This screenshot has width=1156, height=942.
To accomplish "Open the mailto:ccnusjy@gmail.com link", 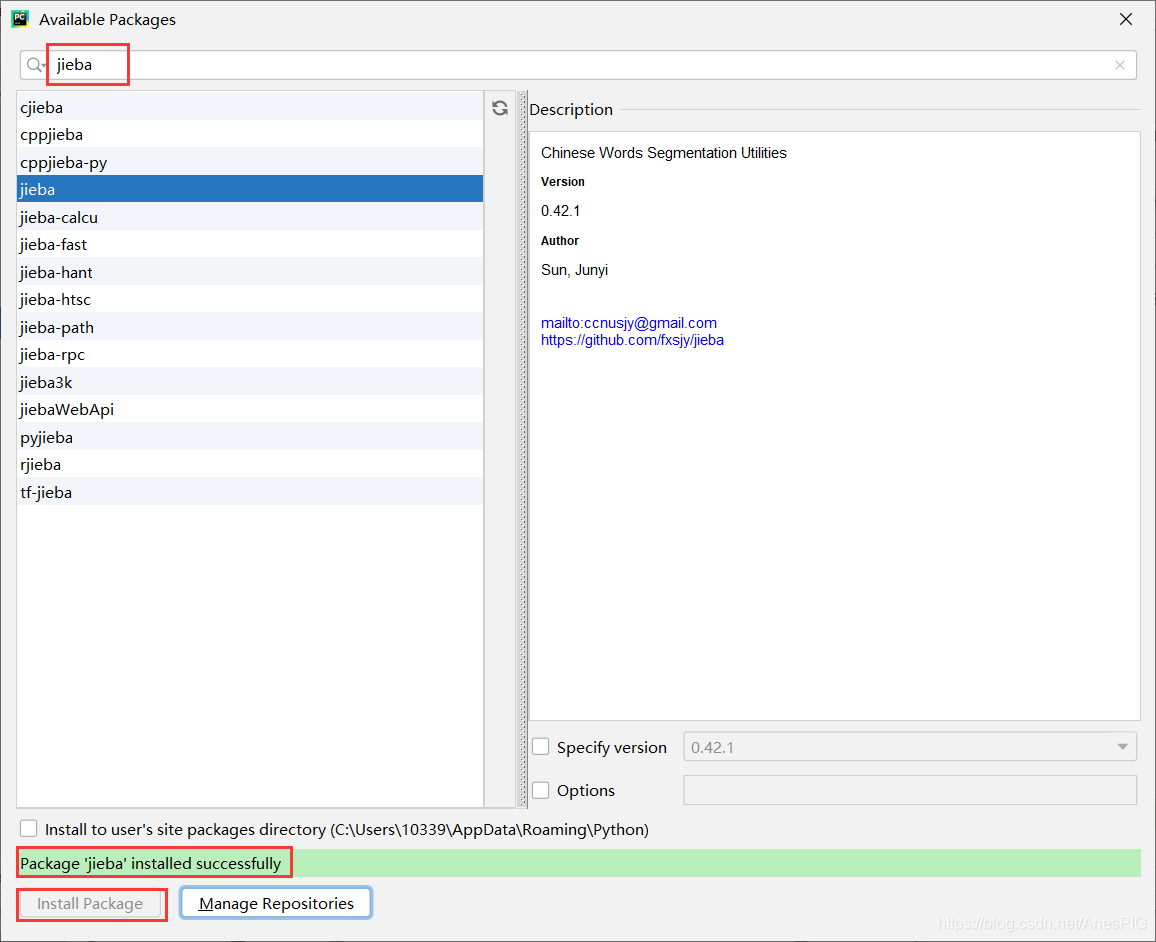I will (629, 323).
